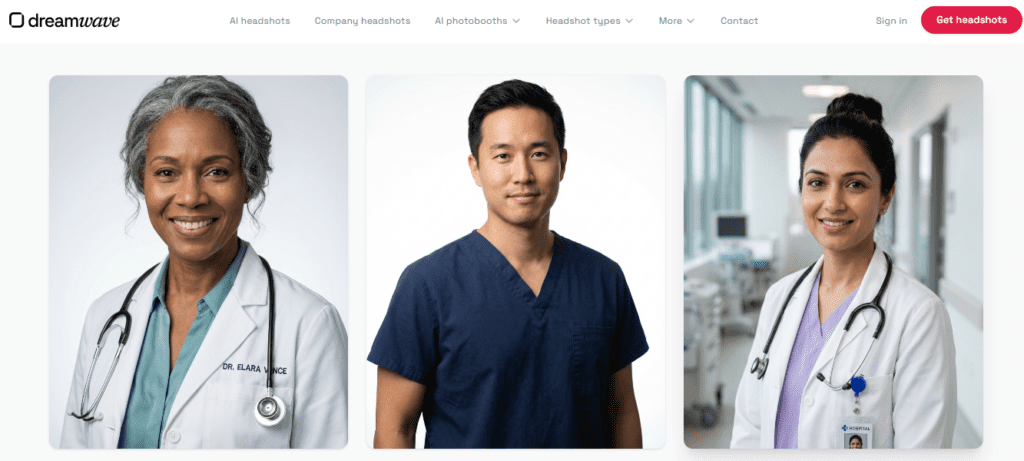The image size is (1024, 461).
Task: Navigate to the Contact page
Action: [x=739, y=21]
